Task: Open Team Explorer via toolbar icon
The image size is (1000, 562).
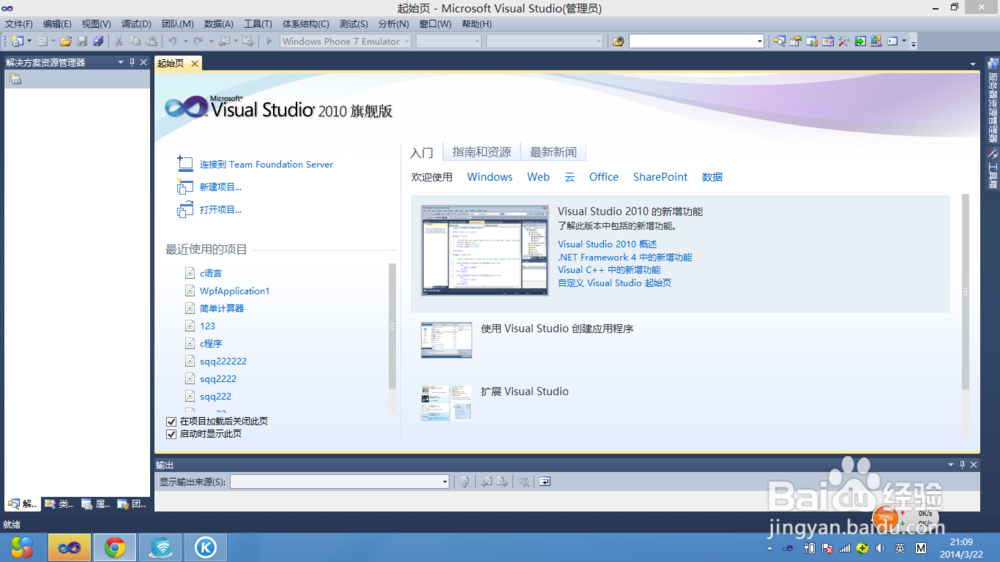Action: point(812,41)
